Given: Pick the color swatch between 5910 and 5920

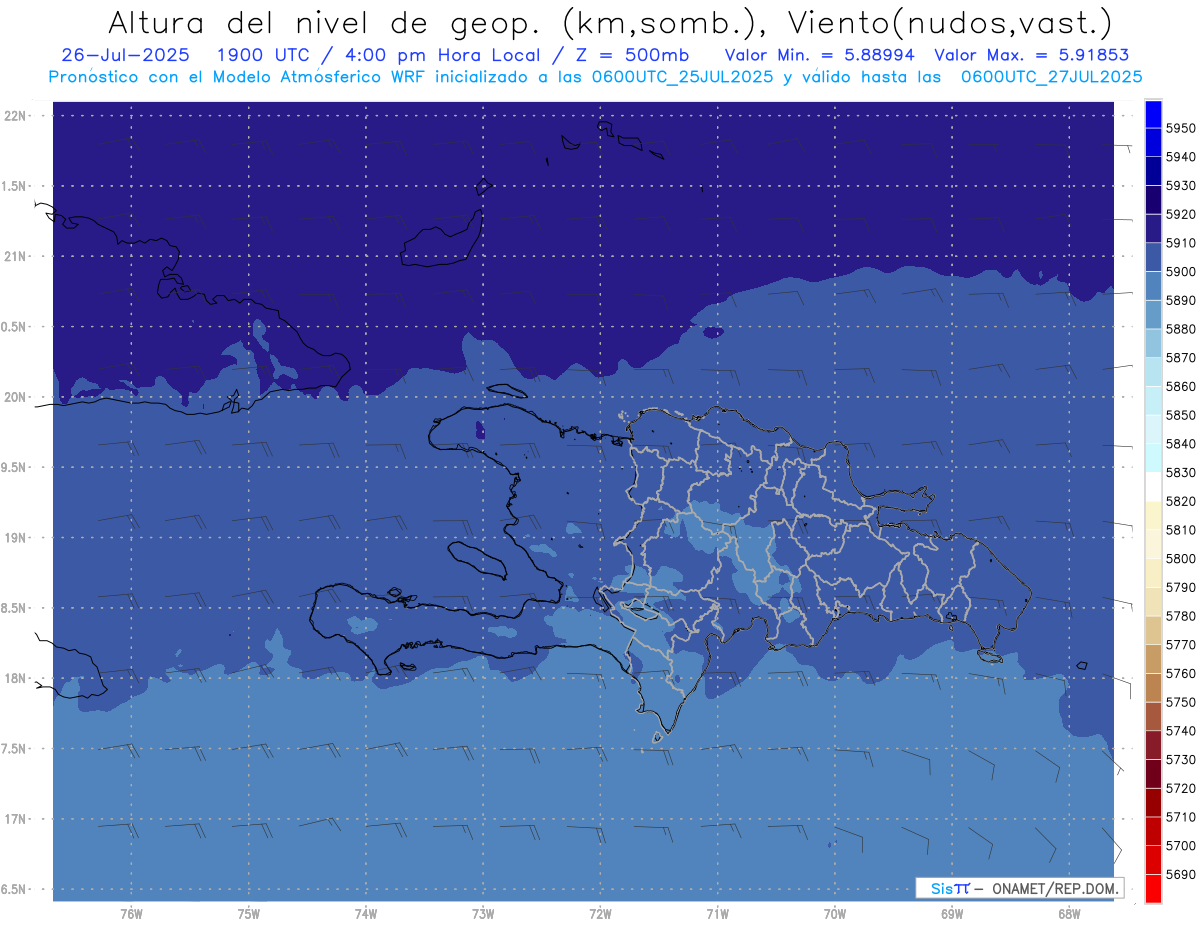Looking at the screenshot, I should click(x=1153, y=229).
